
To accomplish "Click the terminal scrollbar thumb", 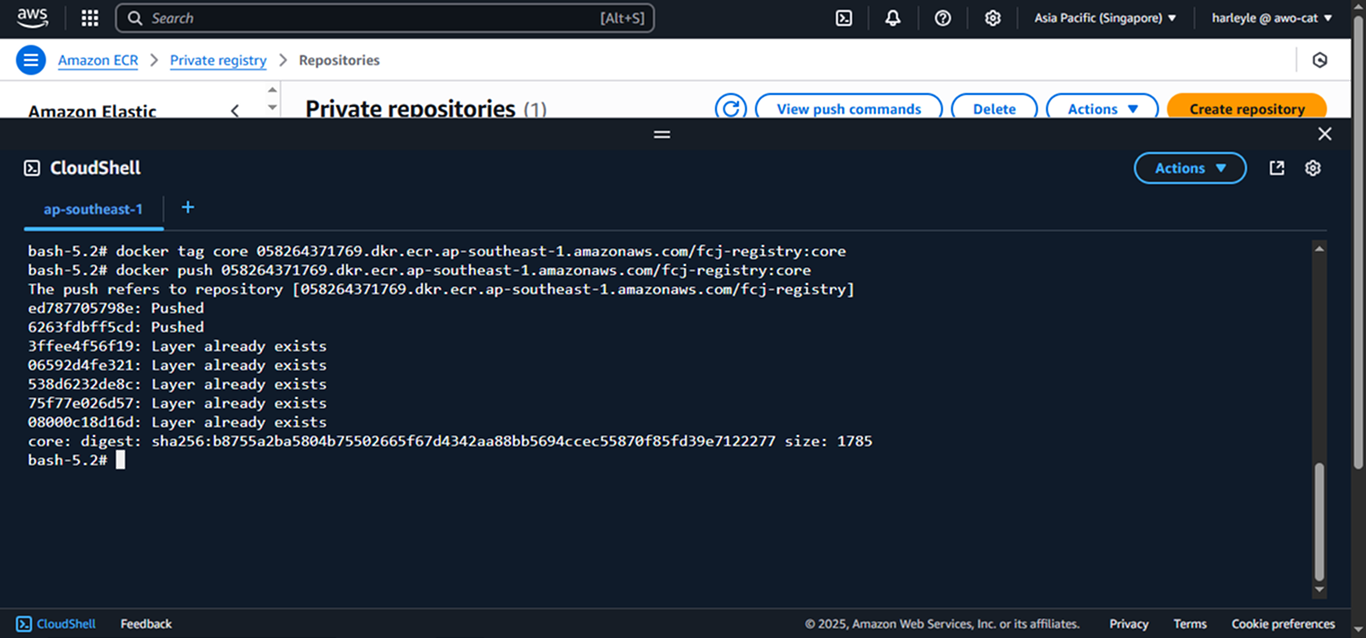I will 1319,521.
